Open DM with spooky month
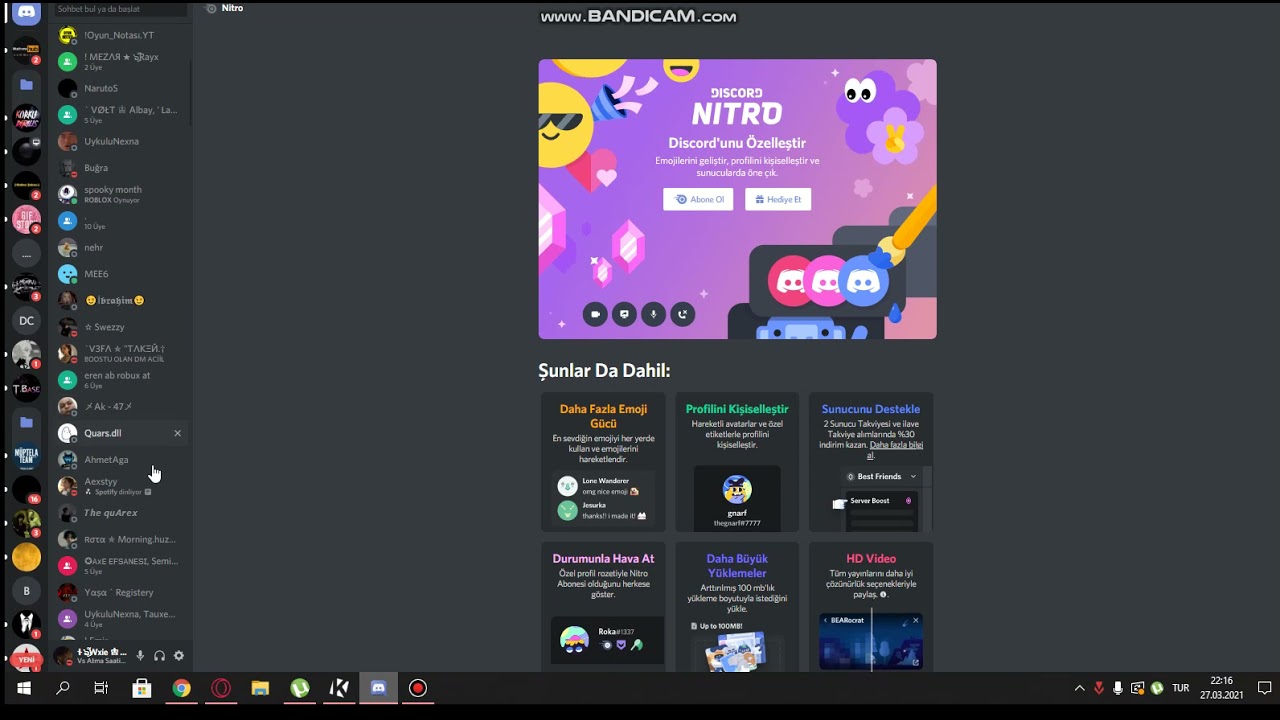The height and width of the screenshot is (720, 1280). (x=120, y=194)
